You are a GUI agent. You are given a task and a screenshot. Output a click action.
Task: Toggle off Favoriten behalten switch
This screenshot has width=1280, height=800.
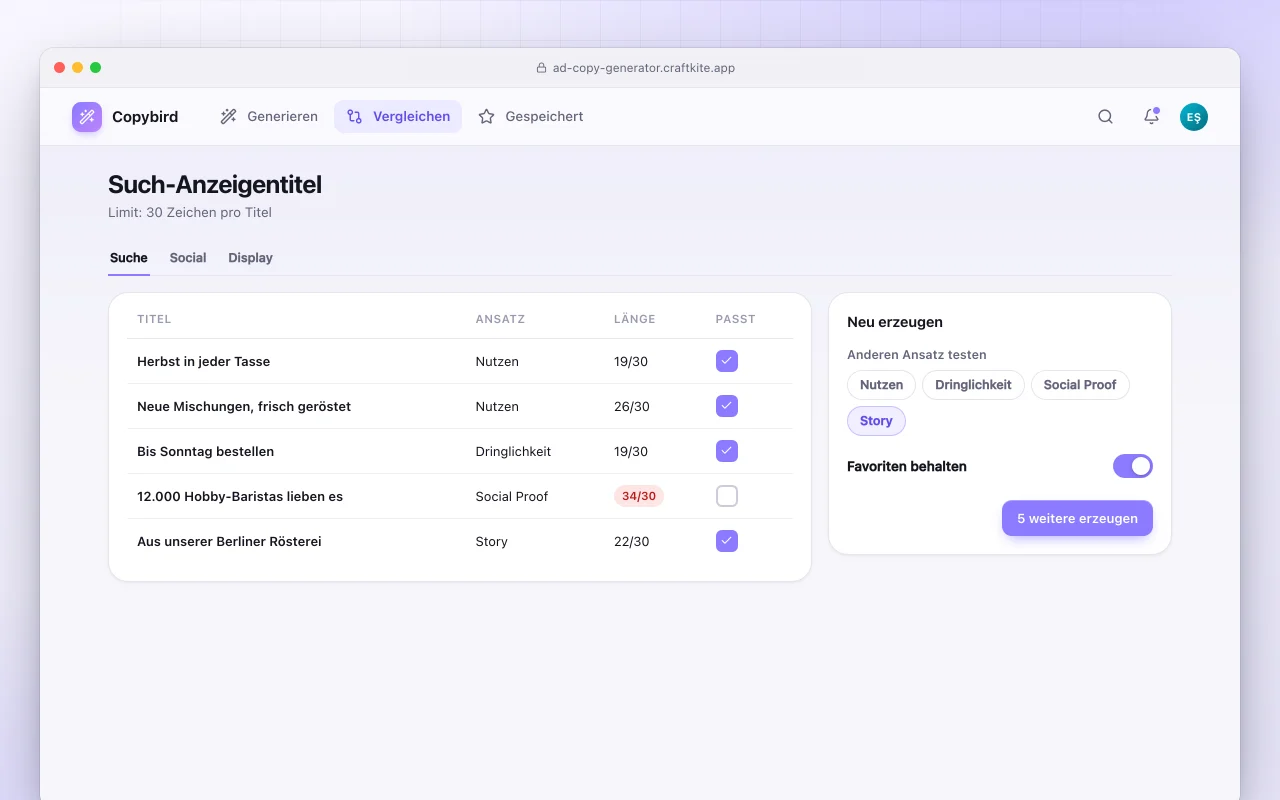pyautogui.click(x=1133, y=466)
